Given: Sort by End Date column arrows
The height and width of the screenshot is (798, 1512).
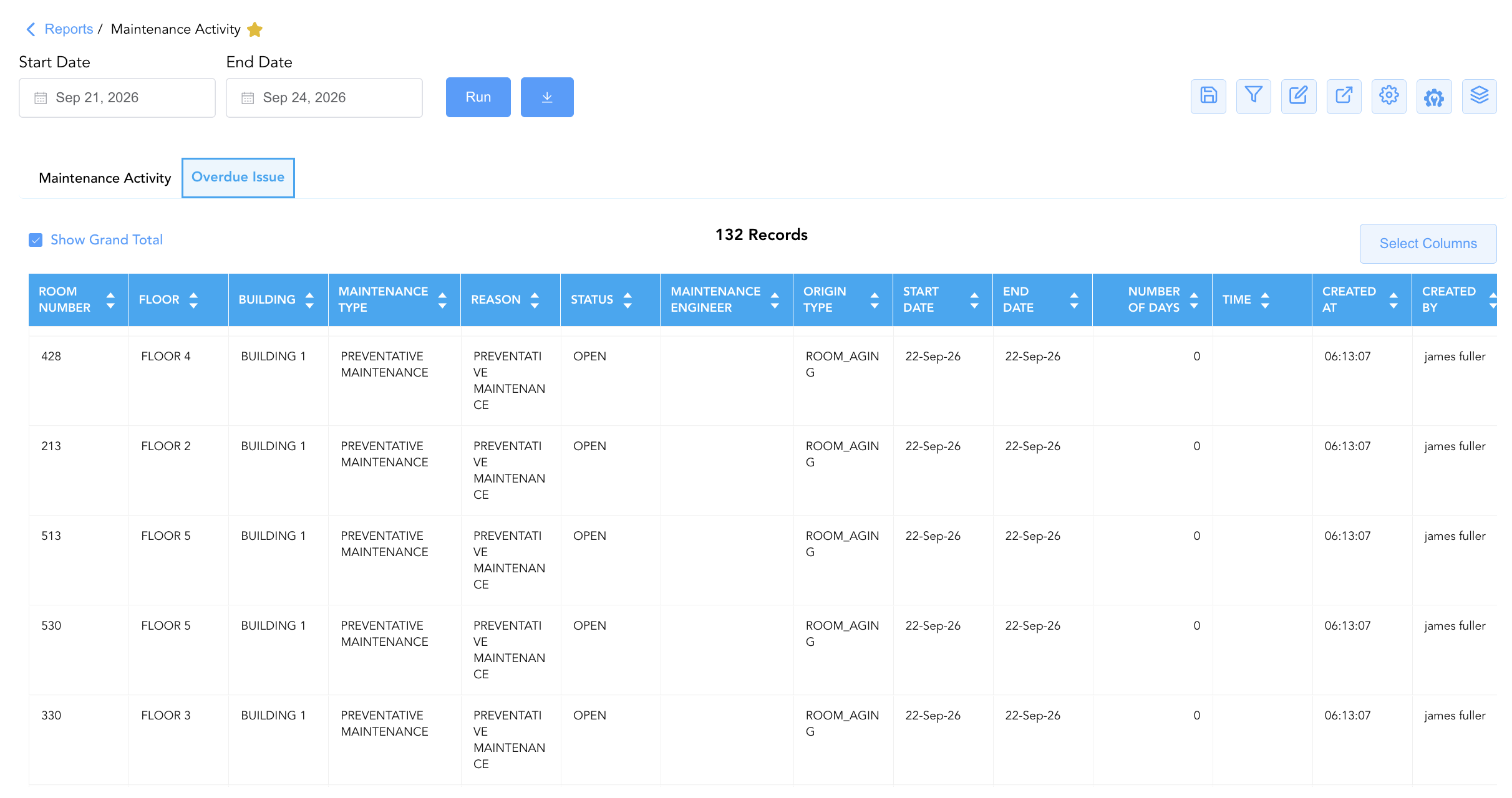Looking at the screenshot, I should tap(1074, 300).
